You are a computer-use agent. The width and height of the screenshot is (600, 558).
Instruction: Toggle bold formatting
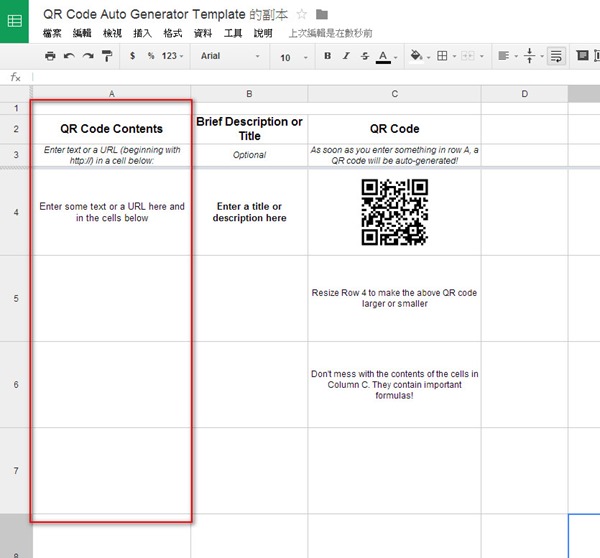click(327, 57)
